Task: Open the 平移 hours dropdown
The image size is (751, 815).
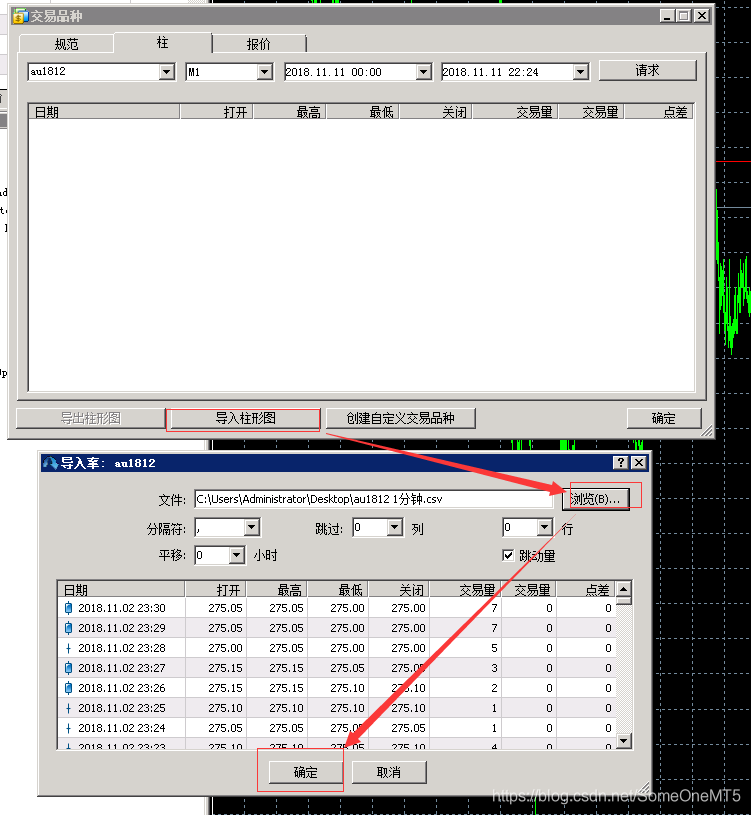Action: coord(236,555)
